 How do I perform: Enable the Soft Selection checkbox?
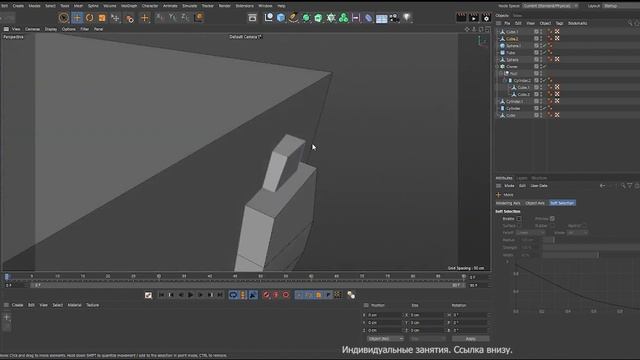(519, 219)
